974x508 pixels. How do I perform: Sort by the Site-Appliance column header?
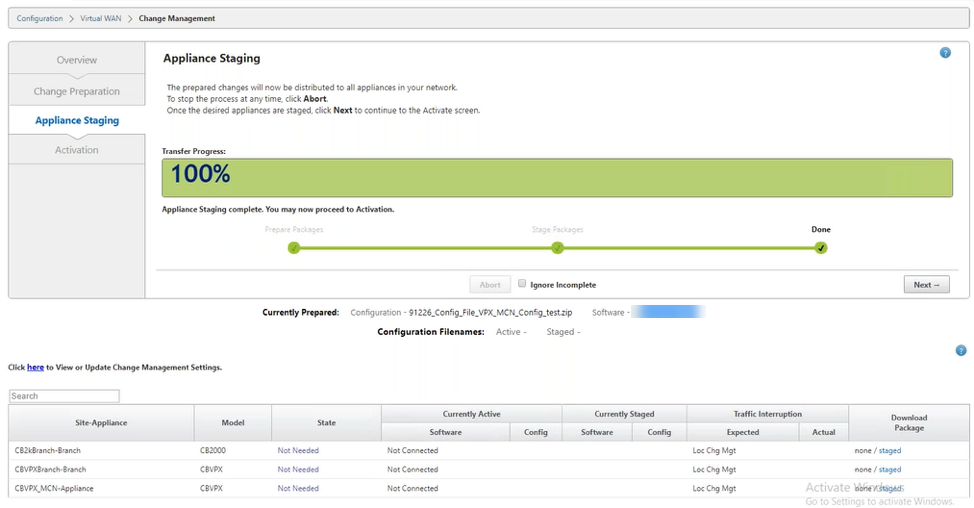click(101, 423)
